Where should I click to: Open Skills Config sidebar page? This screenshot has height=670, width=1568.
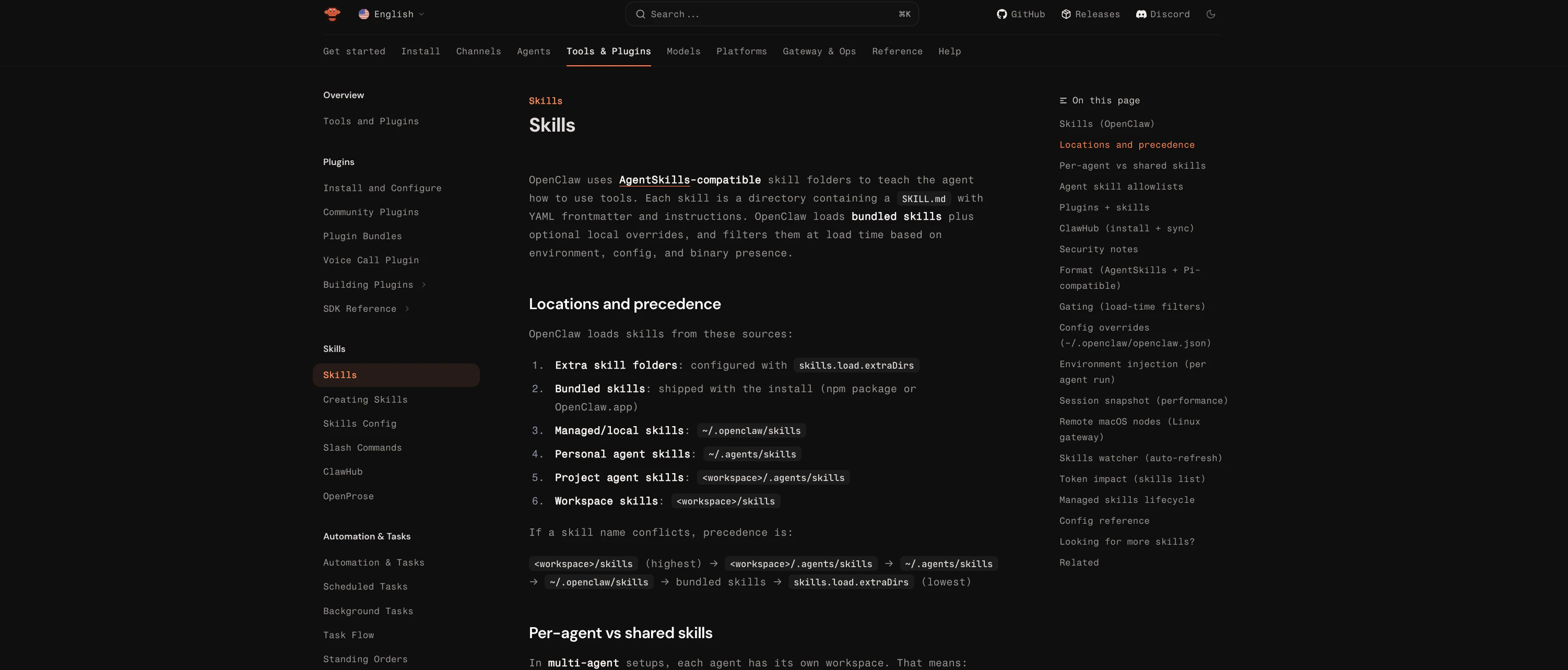tap(360, 424)
